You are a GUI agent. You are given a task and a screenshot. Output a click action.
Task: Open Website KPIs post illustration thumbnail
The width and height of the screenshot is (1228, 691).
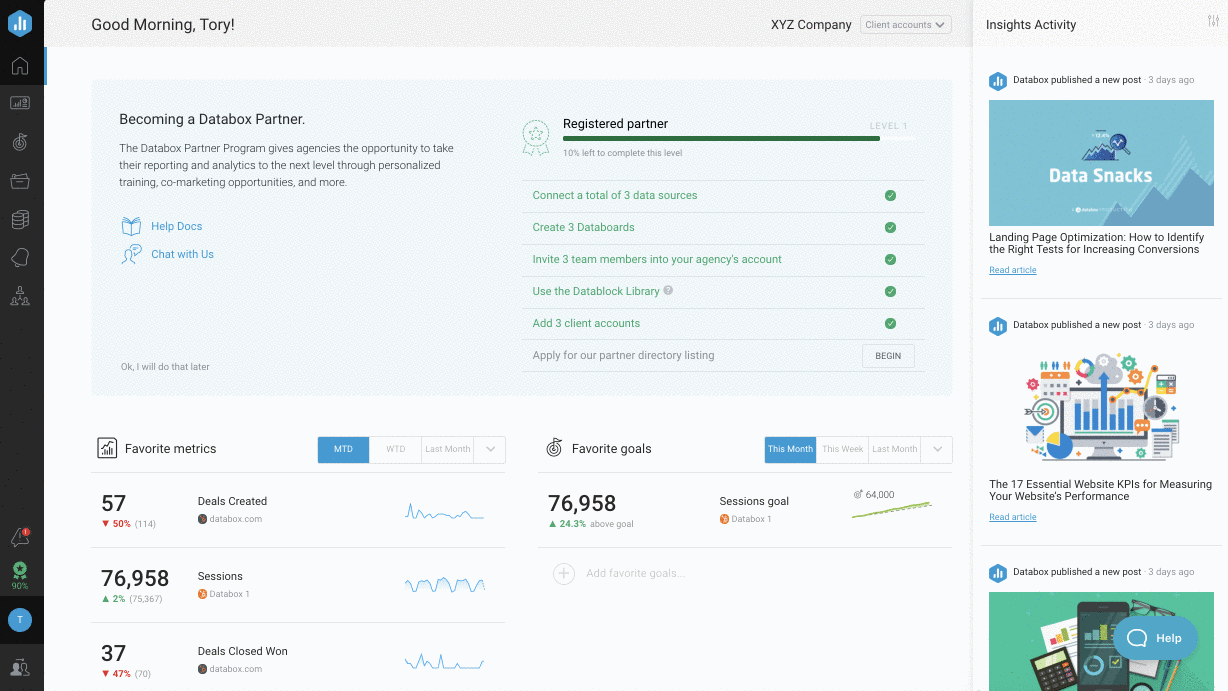point(1101,408)
